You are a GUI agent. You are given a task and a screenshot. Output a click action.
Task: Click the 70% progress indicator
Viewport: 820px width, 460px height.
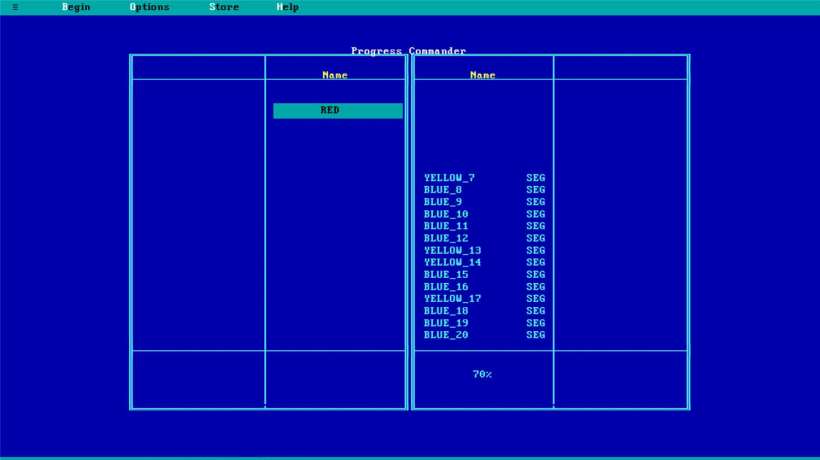pyautogui.click(x=482, y=374)
